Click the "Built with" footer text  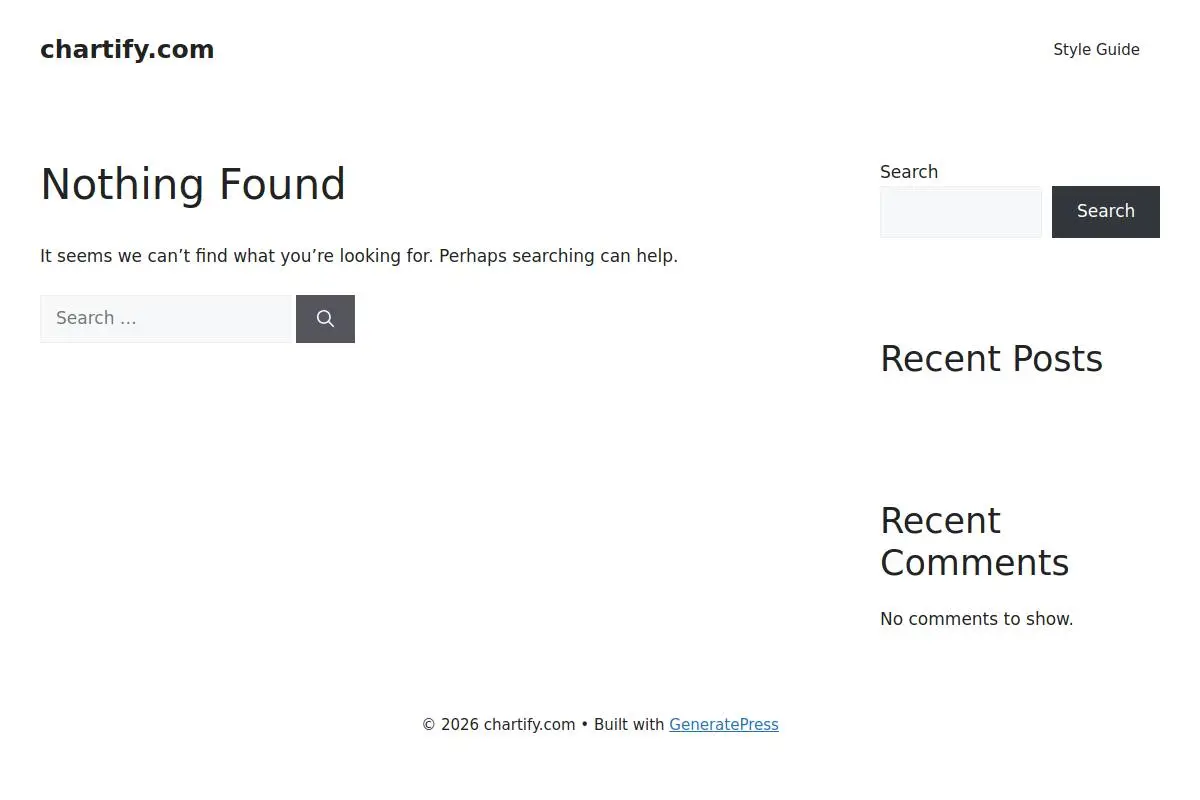(629, 725)
